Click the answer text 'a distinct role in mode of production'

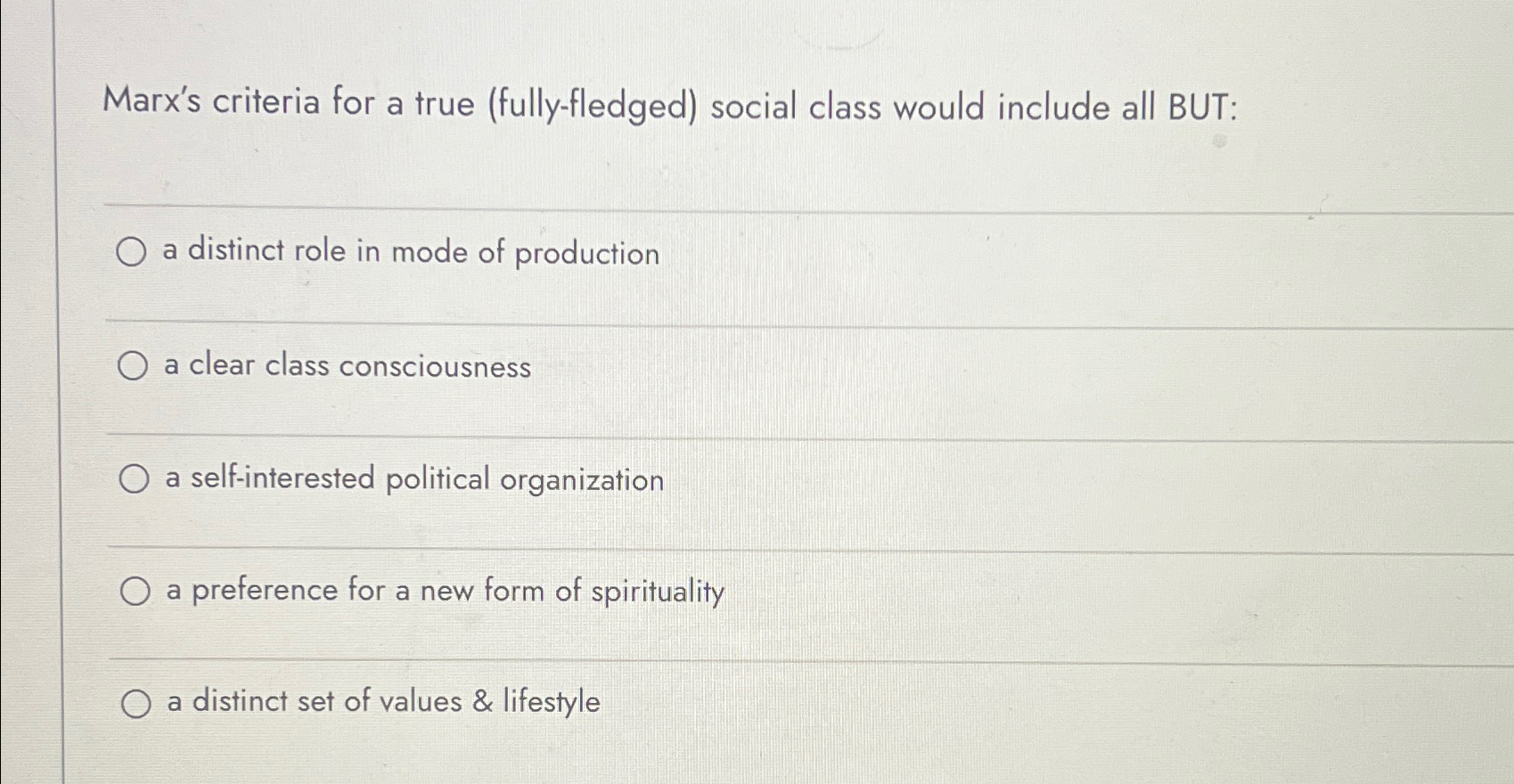click(x=408, y=253)
